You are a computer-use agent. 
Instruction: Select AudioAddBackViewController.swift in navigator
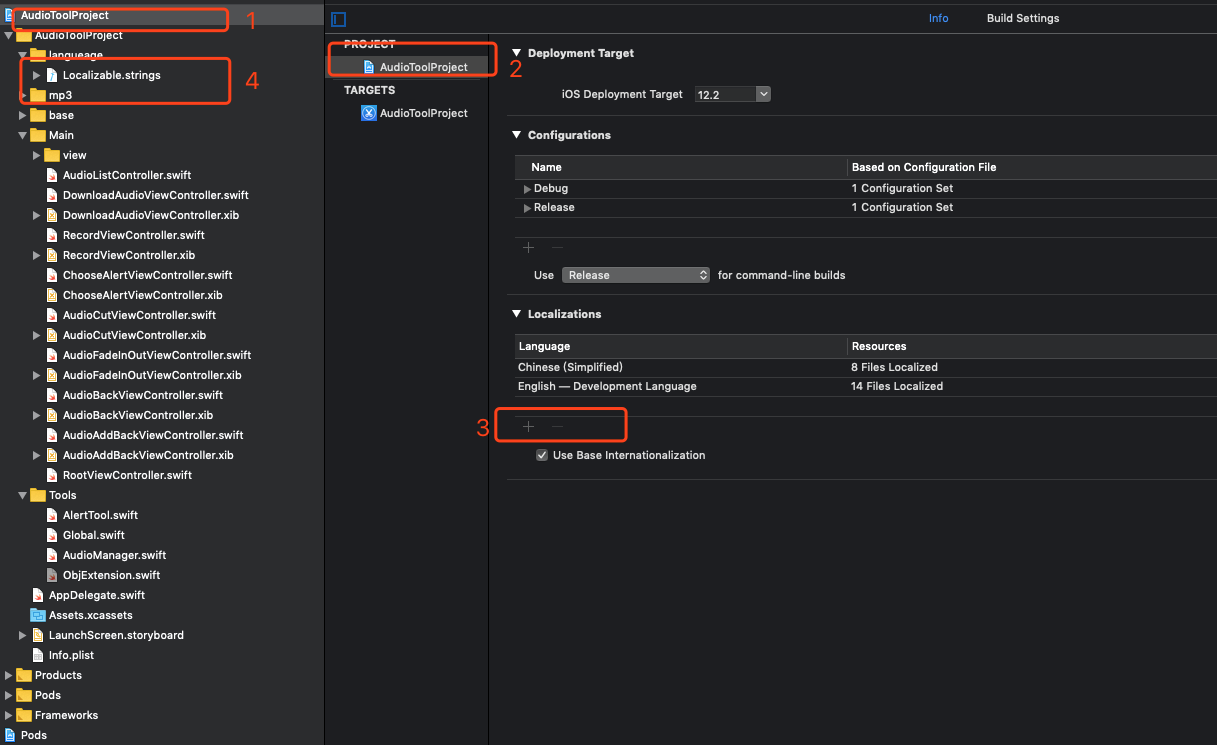click(x=153, y=435)
